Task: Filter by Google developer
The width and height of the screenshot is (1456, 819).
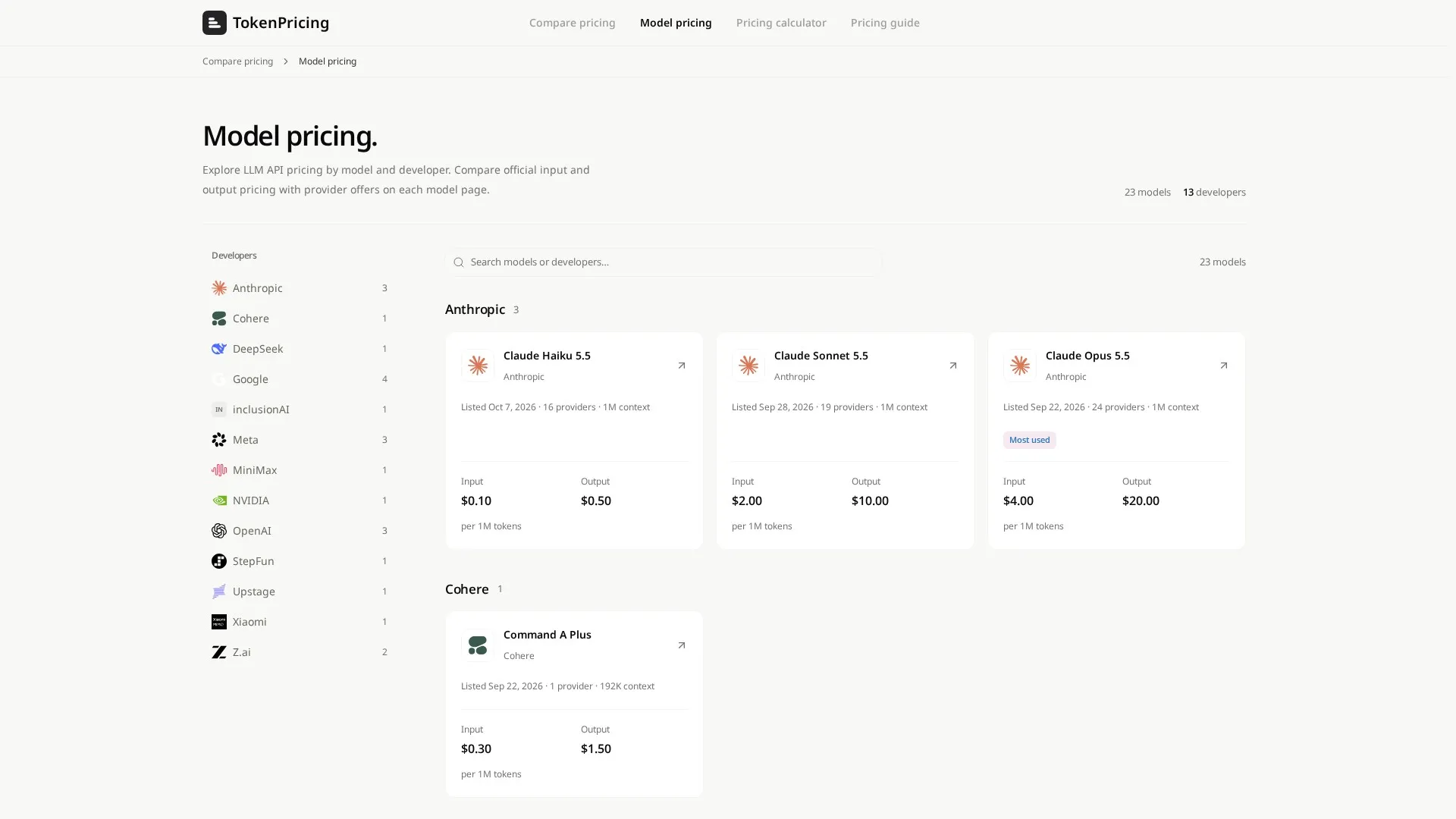Action: point(300,379)
